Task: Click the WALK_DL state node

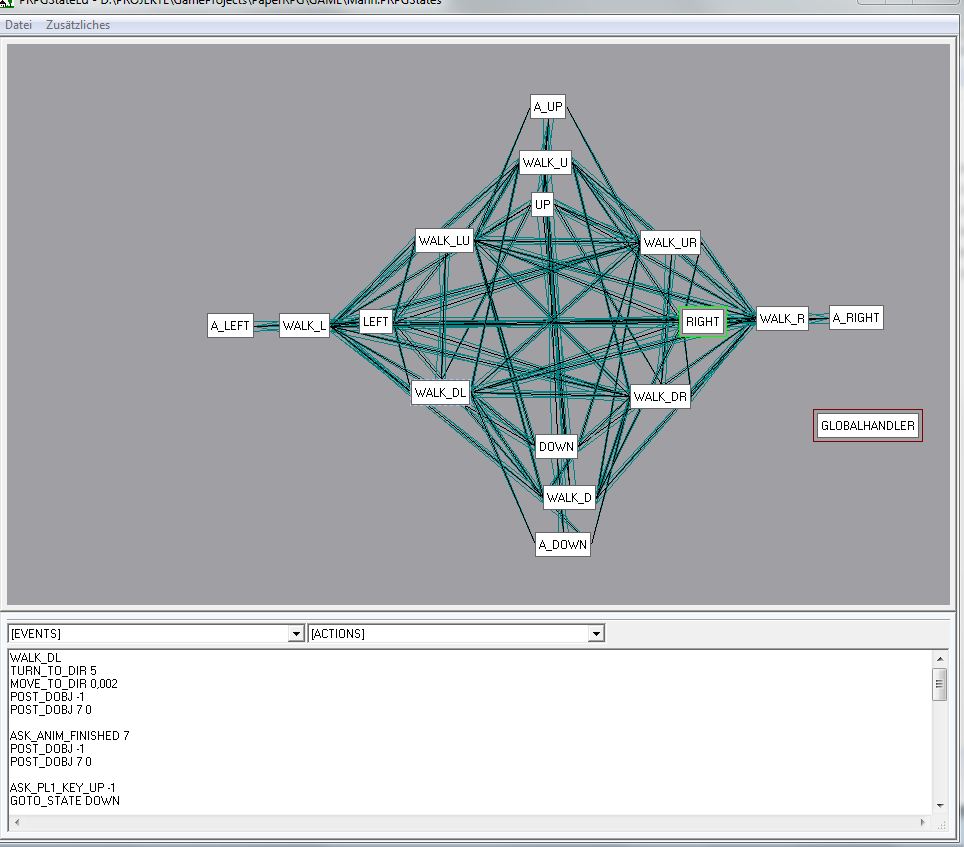Action: (440, 393)
